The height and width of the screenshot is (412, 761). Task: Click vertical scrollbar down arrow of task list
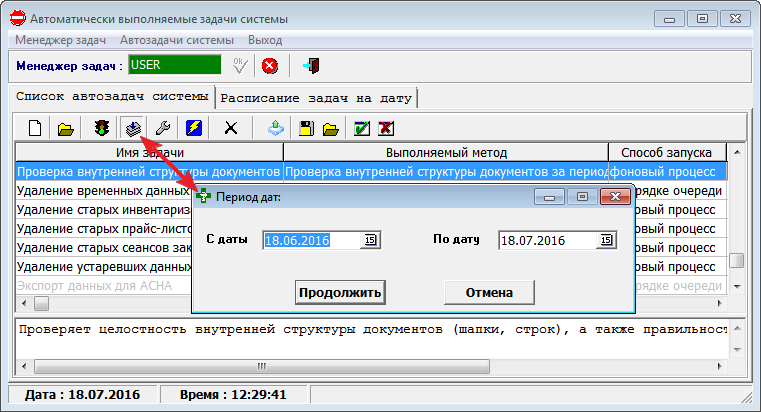737,286
